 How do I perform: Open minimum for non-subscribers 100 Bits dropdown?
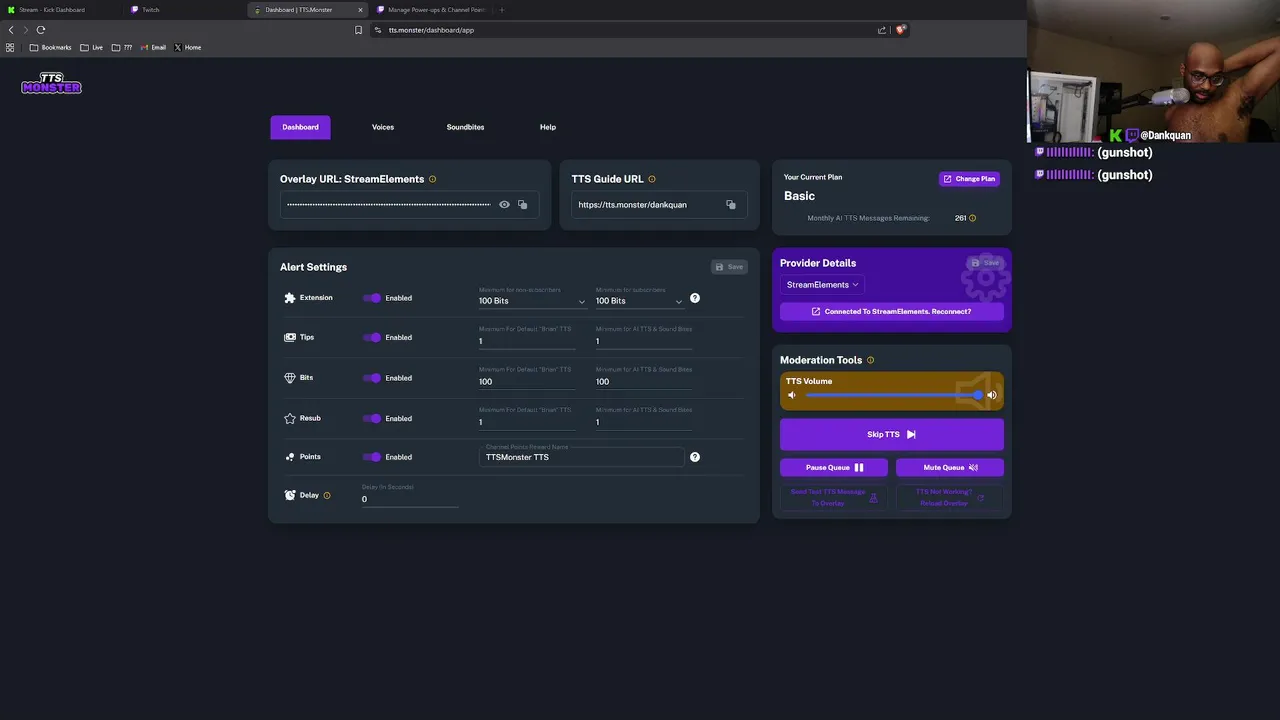point(532,301)
